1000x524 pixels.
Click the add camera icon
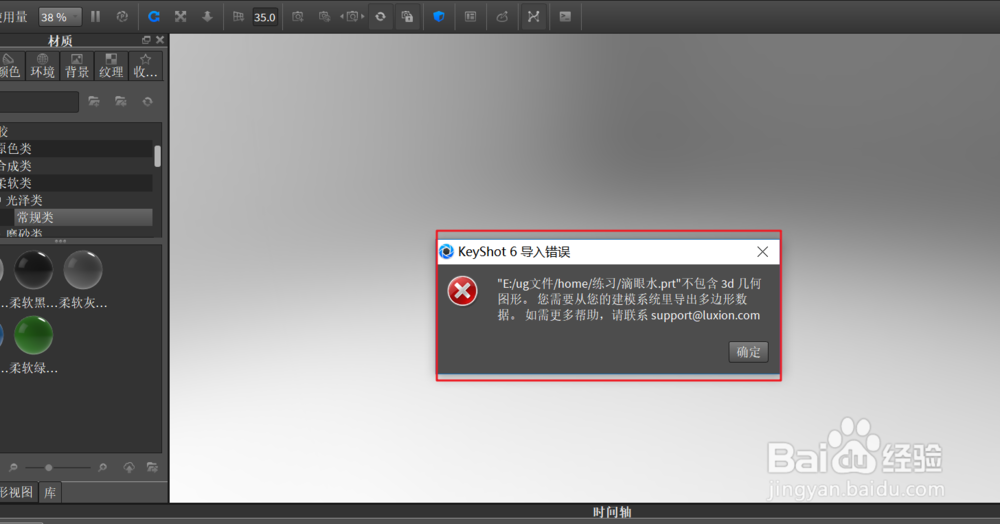coord(298,17)
